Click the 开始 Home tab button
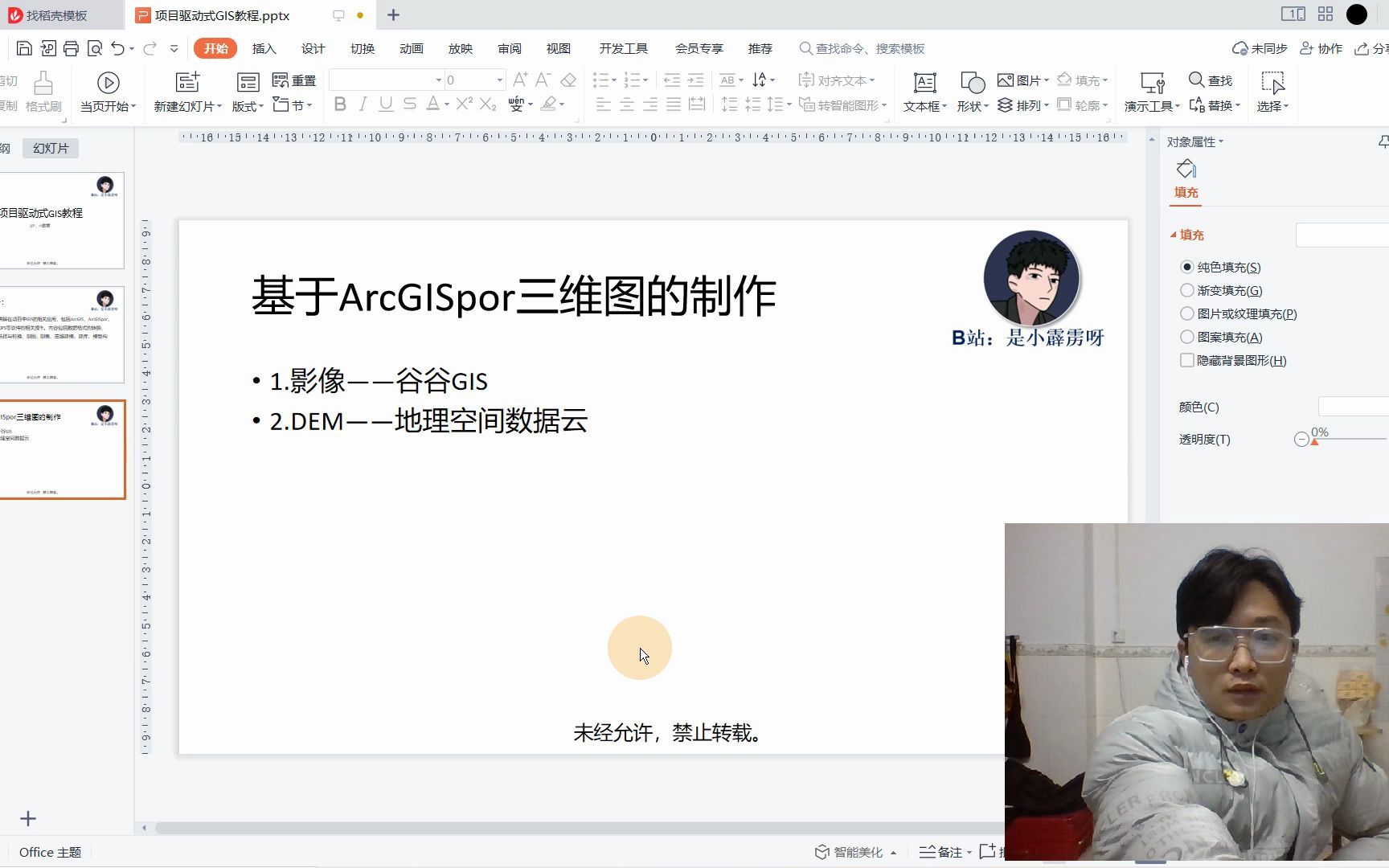This screenshot has width=1389, height=868. pos(215,48)
